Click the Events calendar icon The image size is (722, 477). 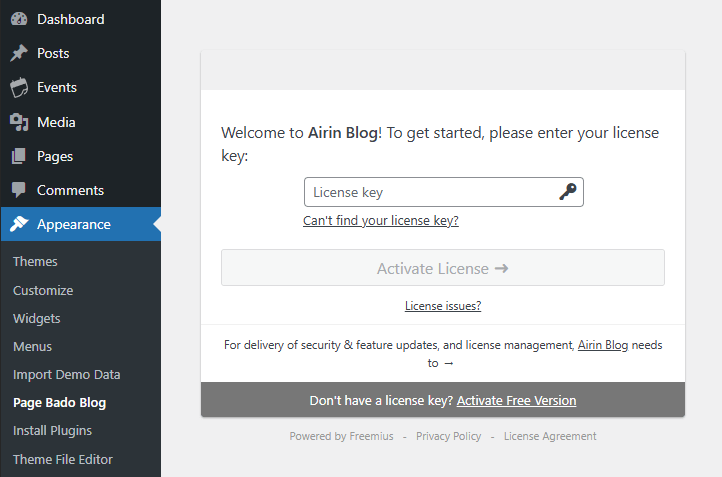tap(19, 87)
